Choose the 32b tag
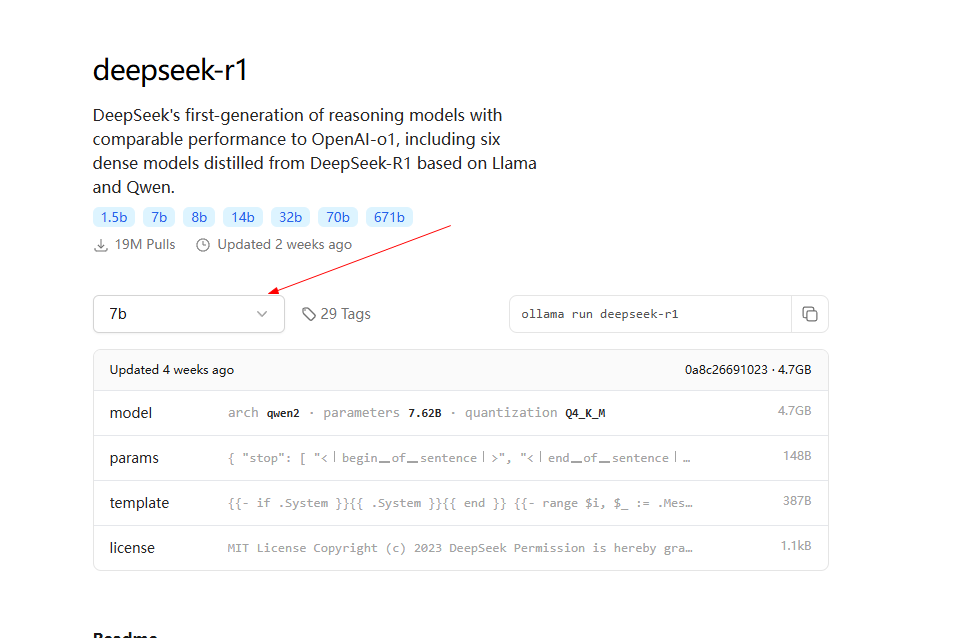This screenshot has height=638, width=961. coord(291,217)
